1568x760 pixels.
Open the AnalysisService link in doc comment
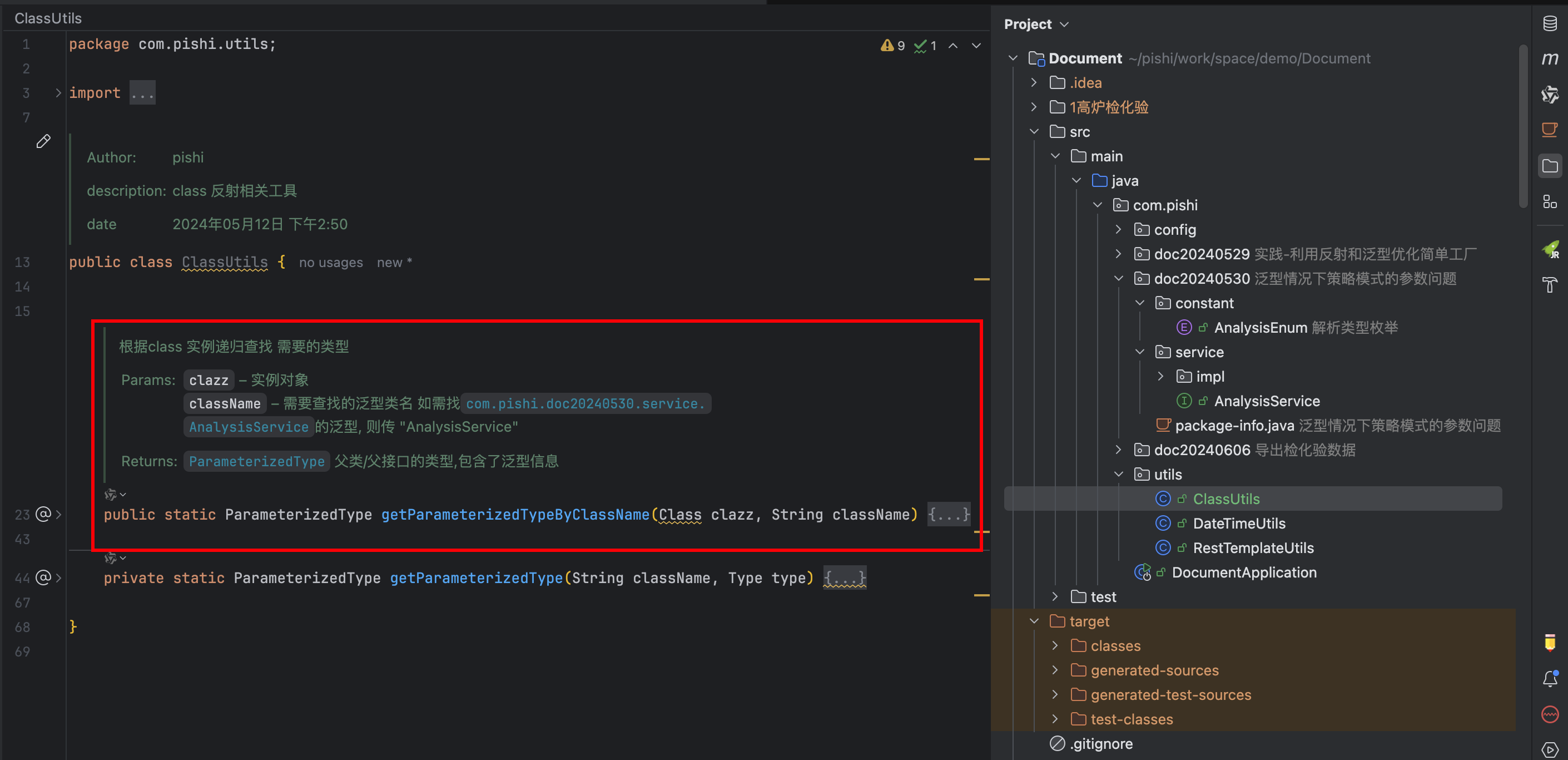pos(249,427)
